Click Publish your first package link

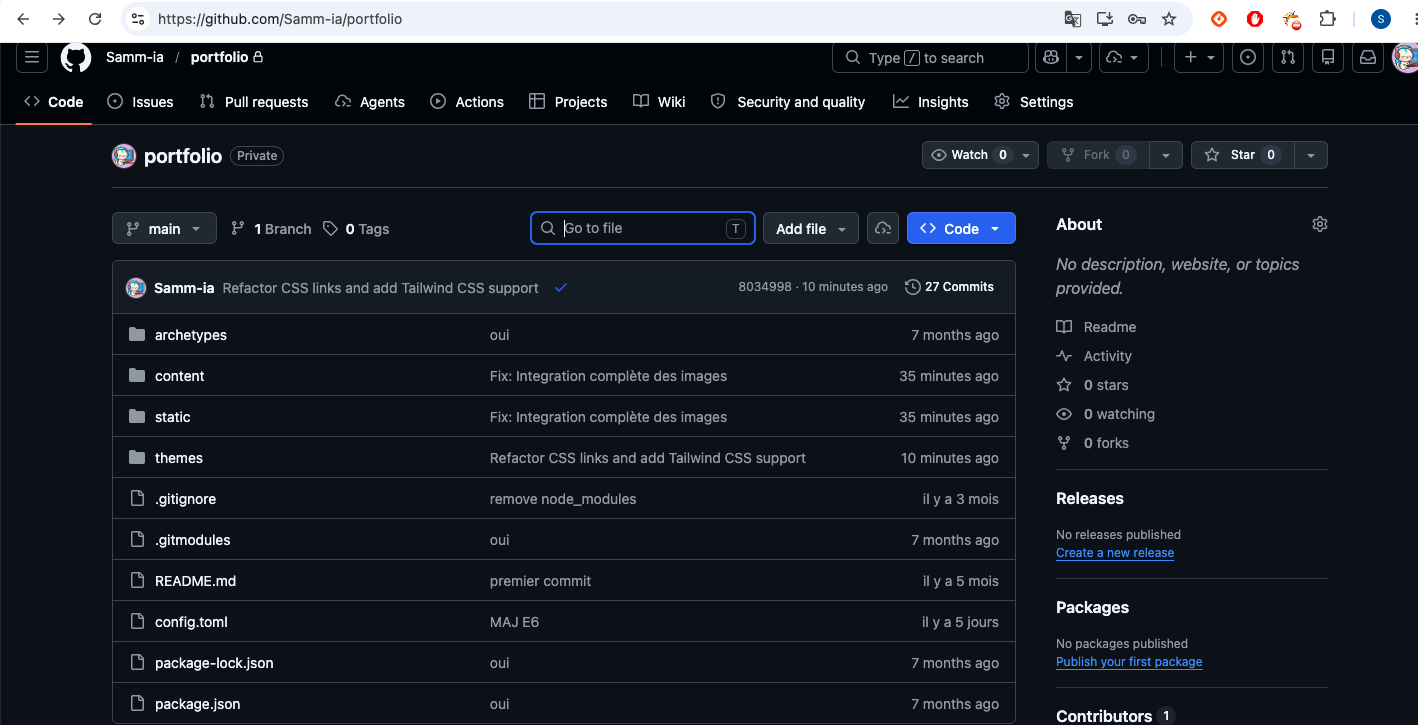(x=1129, y=662)
